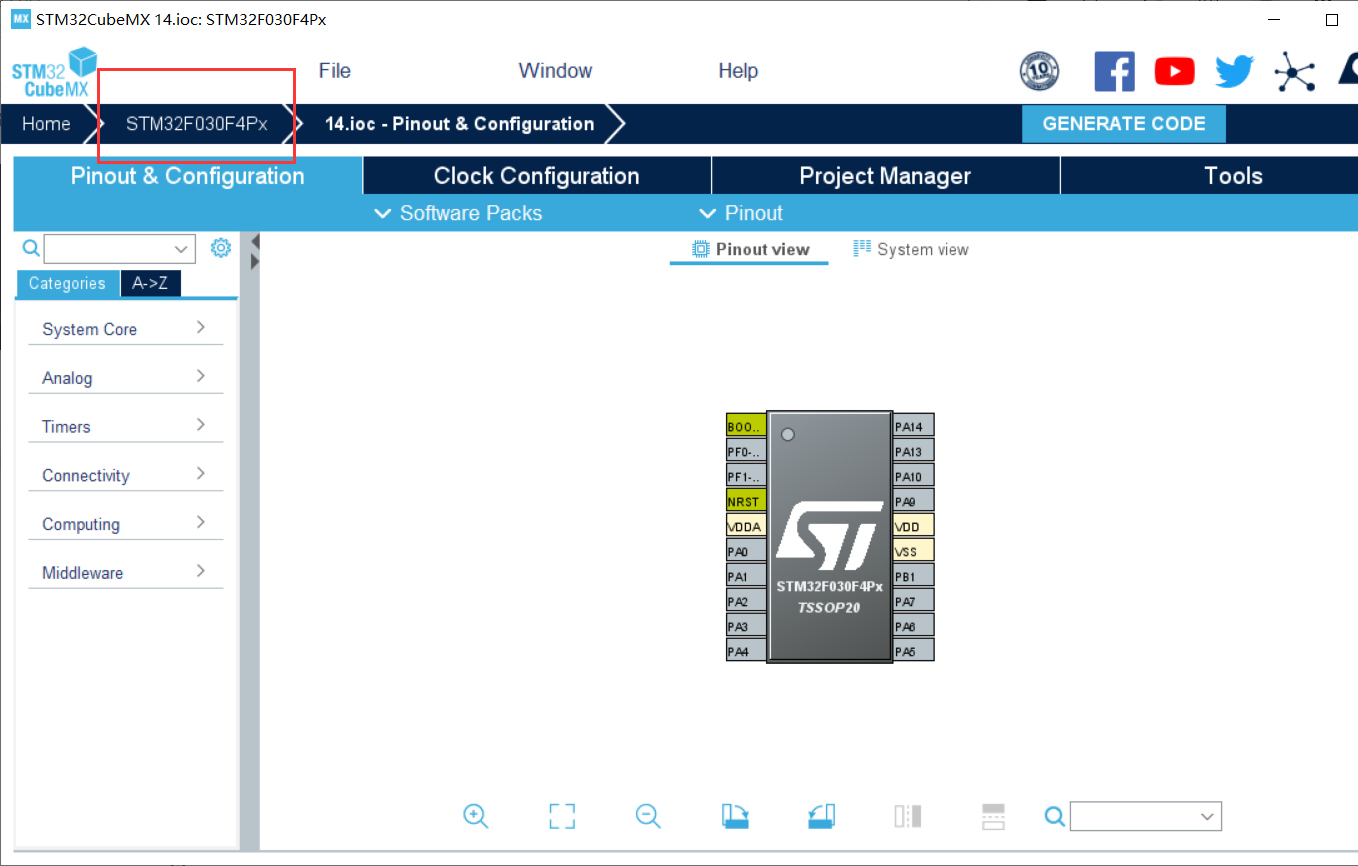
Task: Select the NRST pin on chip
Action: tap(746, 501)
